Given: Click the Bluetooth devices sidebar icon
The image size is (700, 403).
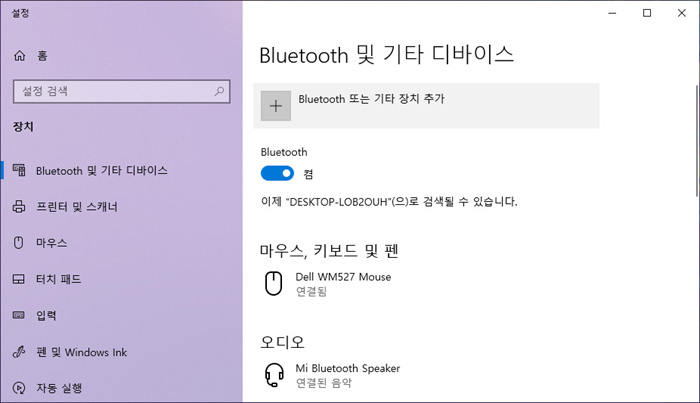Looking at the screenshot, I should click(19, 170).
